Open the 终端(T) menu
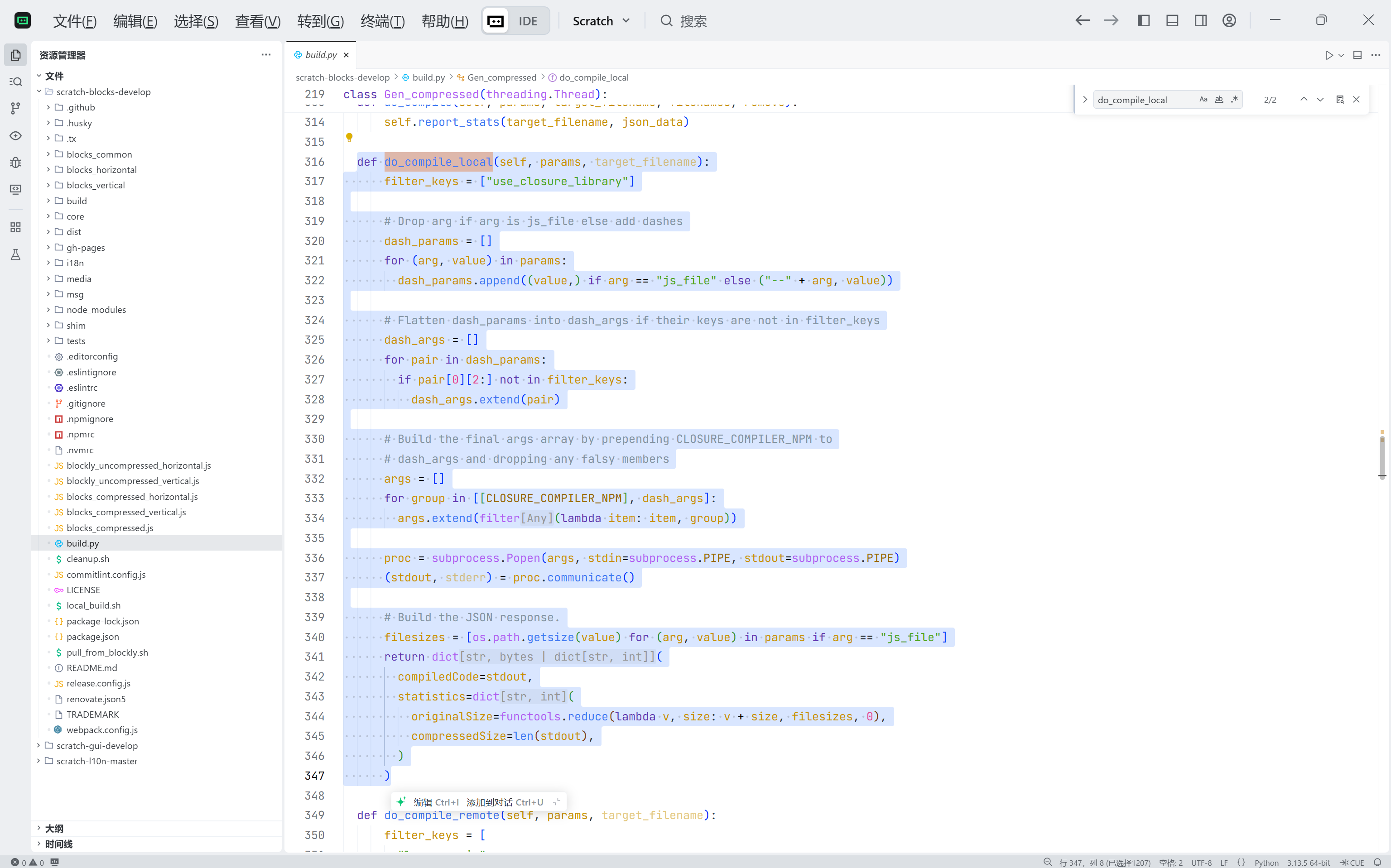The width and height of the screenshot is (1391, 868). point(382,21)
